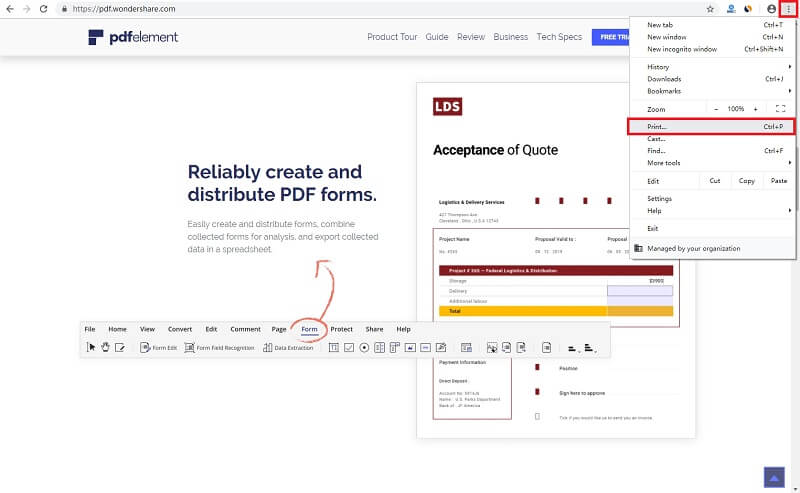Select New tab from the menu

click(x=711, y=24)
